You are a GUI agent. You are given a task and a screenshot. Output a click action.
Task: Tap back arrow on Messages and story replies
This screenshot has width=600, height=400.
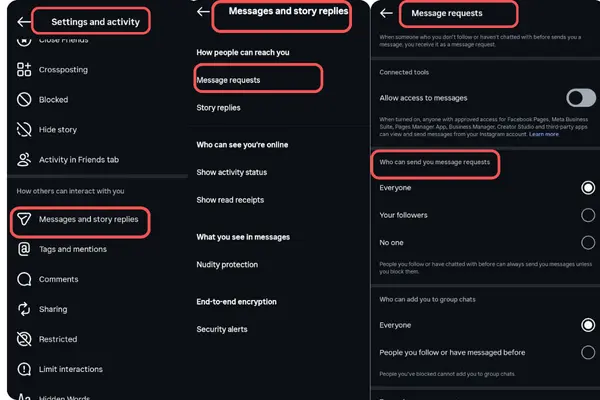[204, 12]
